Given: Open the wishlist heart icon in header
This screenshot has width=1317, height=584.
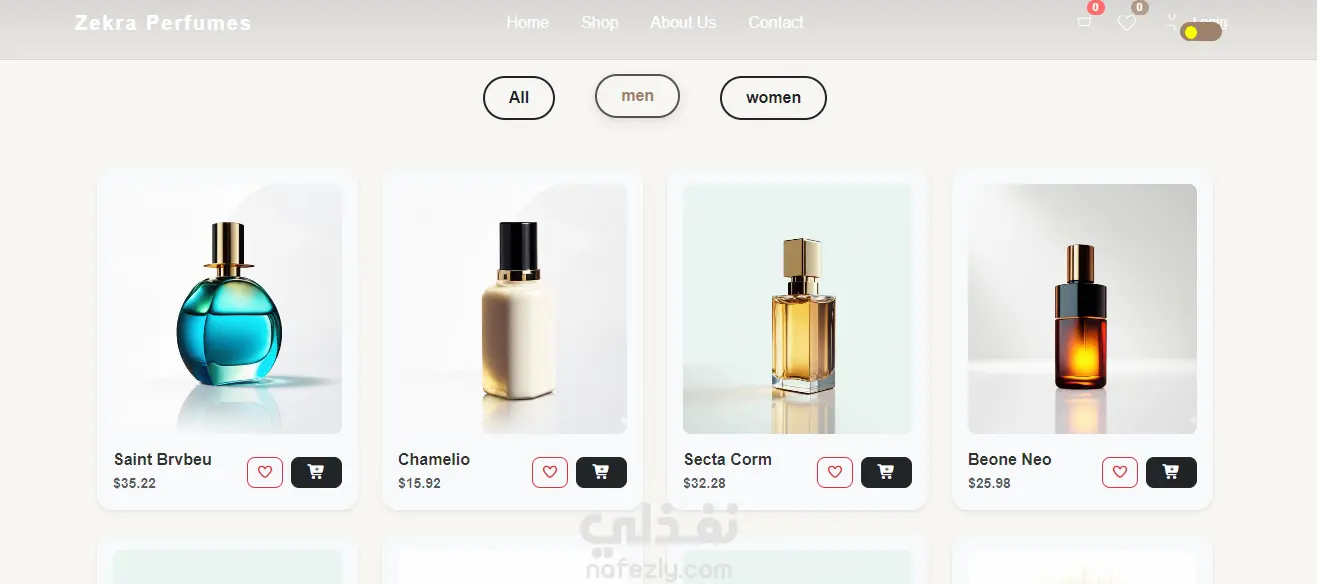Looking at the screenshot, I should tap(1127, 23).
